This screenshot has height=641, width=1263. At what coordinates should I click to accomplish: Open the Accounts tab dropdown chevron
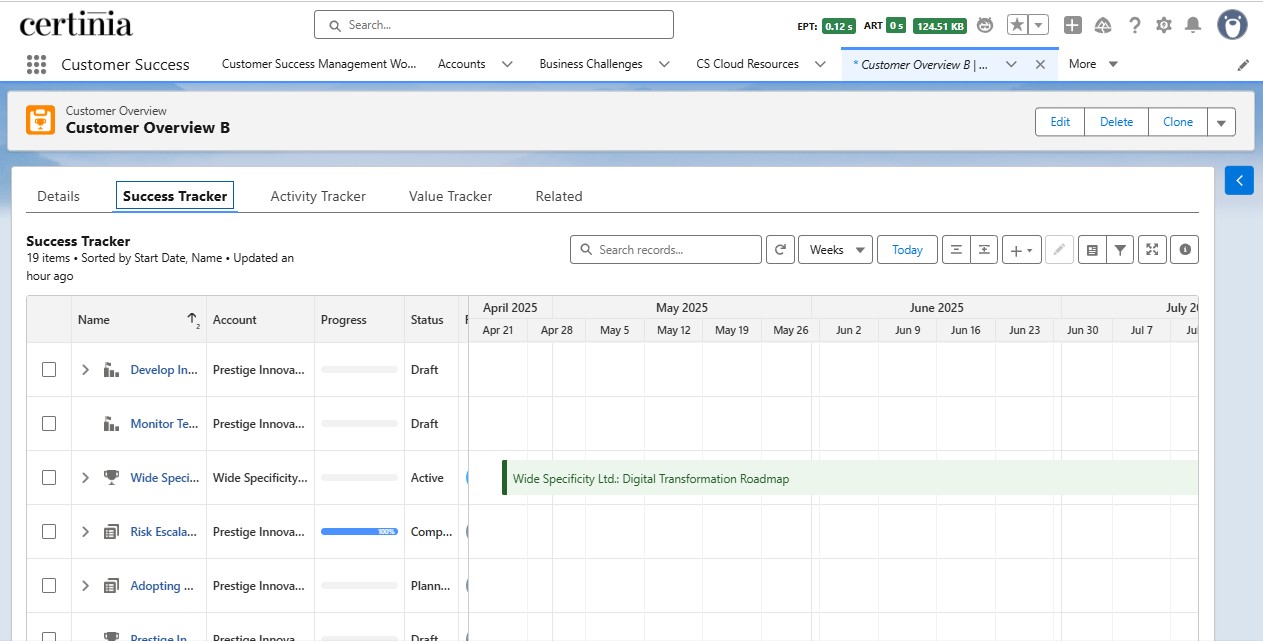(507, 64)
